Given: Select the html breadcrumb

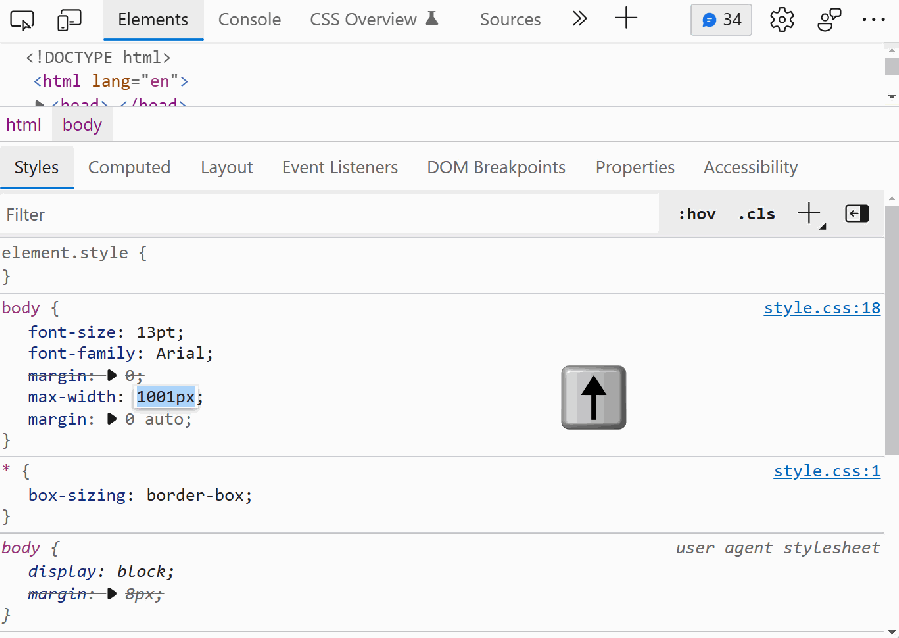Looking at the screenshot, I should pos(24,125).
